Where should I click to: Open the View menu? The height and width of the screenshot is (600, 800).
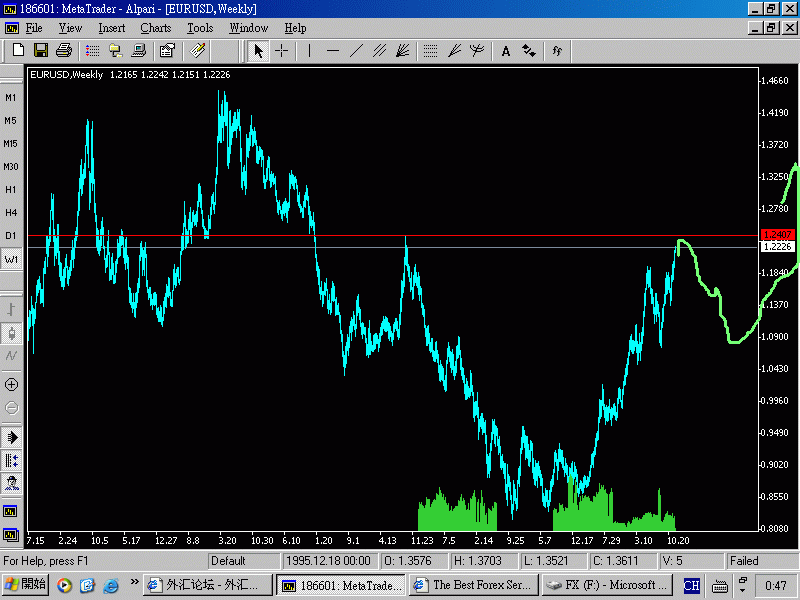[70, 28]
